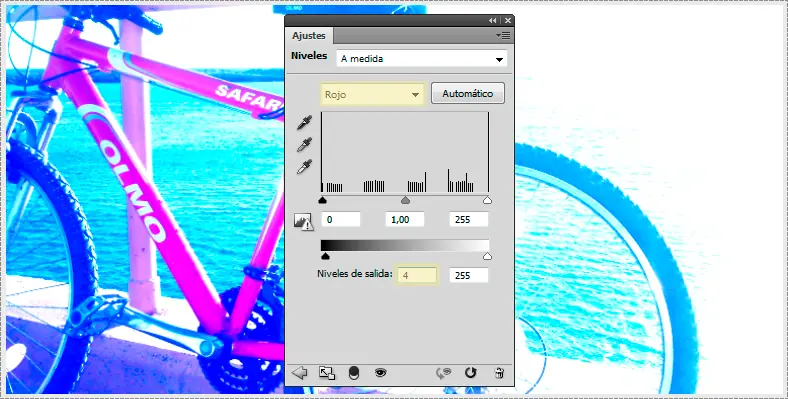Open the Ajustes panel flyout menu

503,35
